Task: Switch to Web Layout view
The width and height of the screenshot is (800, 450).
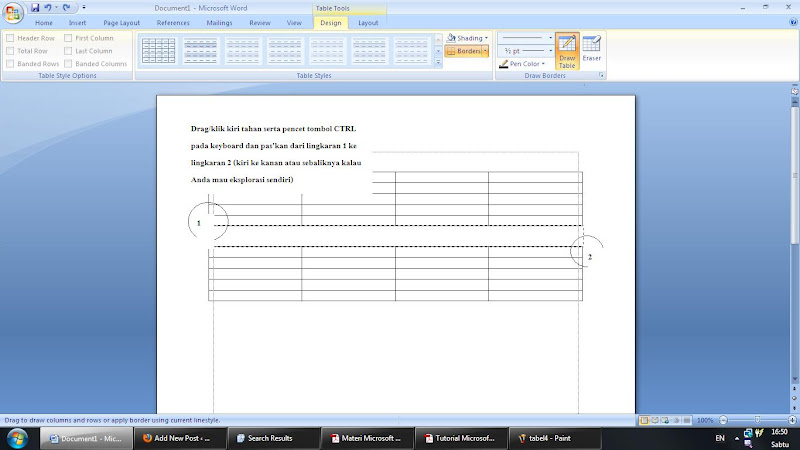Action: 665,420
